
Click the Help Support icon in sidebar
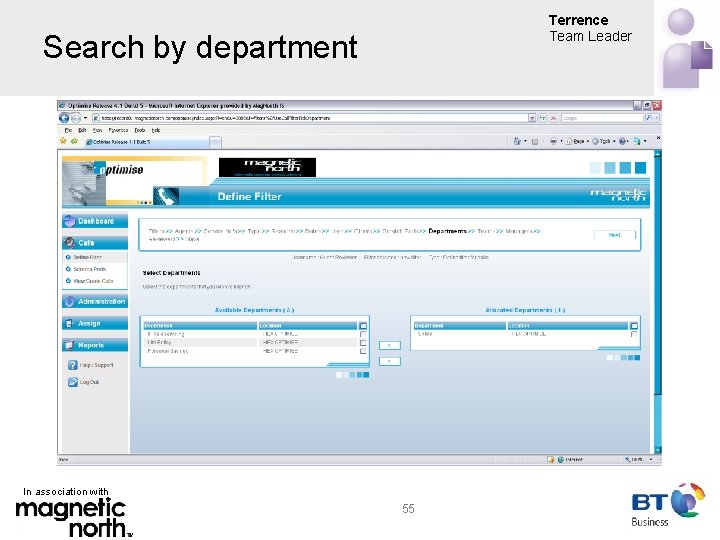click(73, 365)
